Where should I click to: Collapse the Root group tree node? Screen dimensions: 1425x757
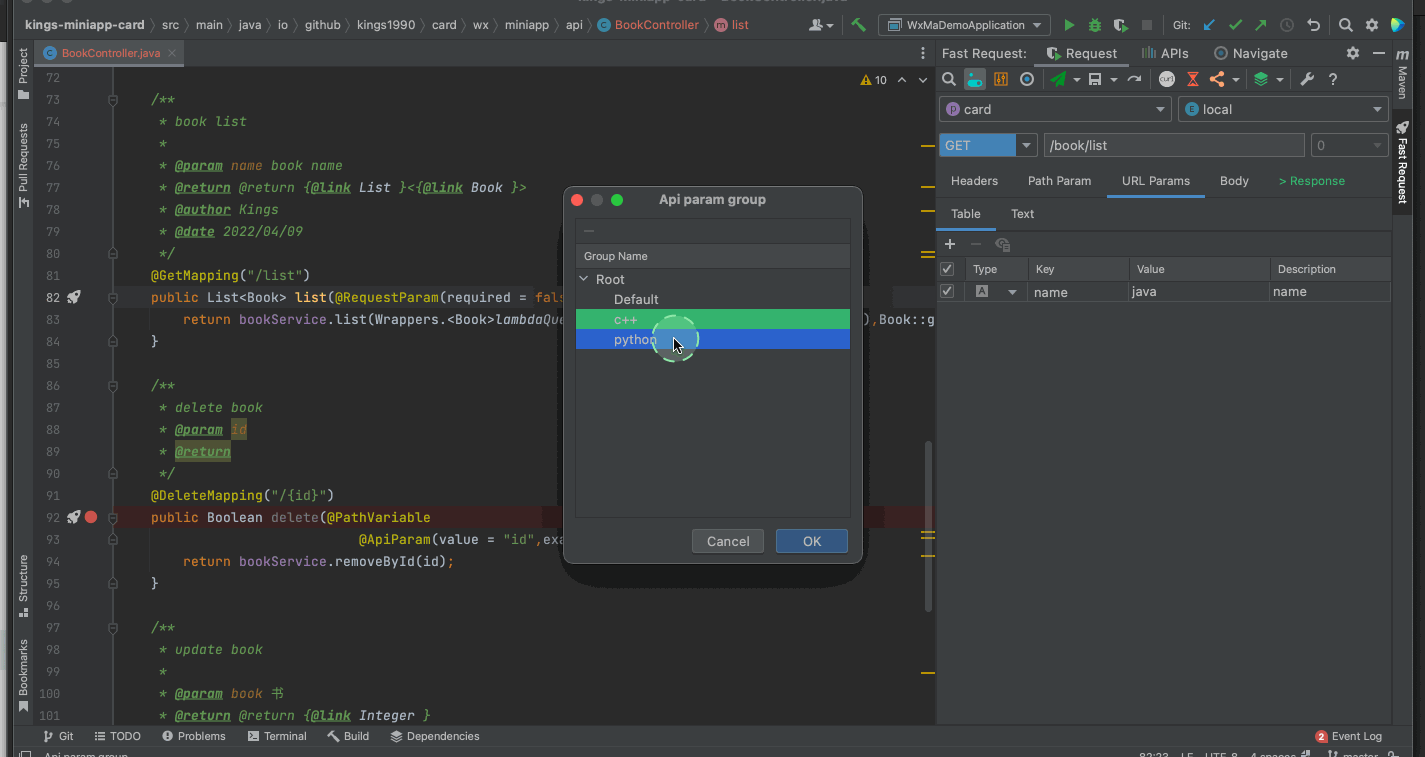pyautogui.click(x=584, y=280)
